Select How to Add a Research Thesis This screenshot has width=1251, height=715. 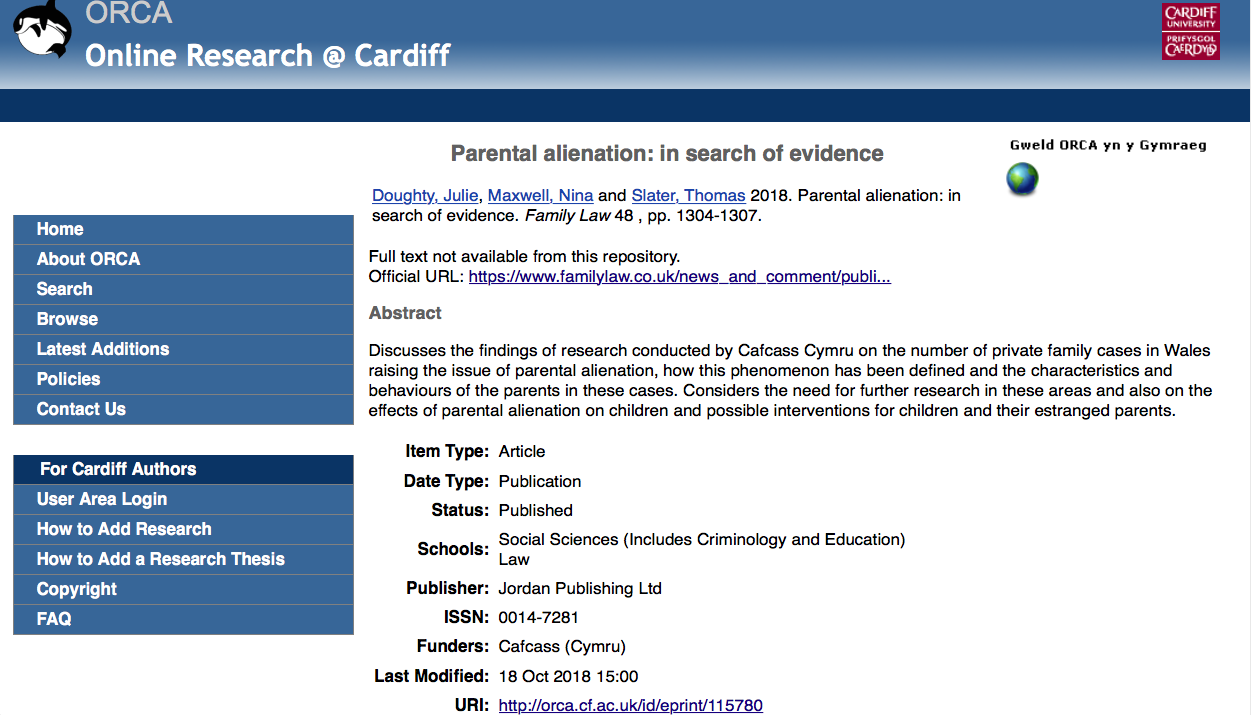160,559
